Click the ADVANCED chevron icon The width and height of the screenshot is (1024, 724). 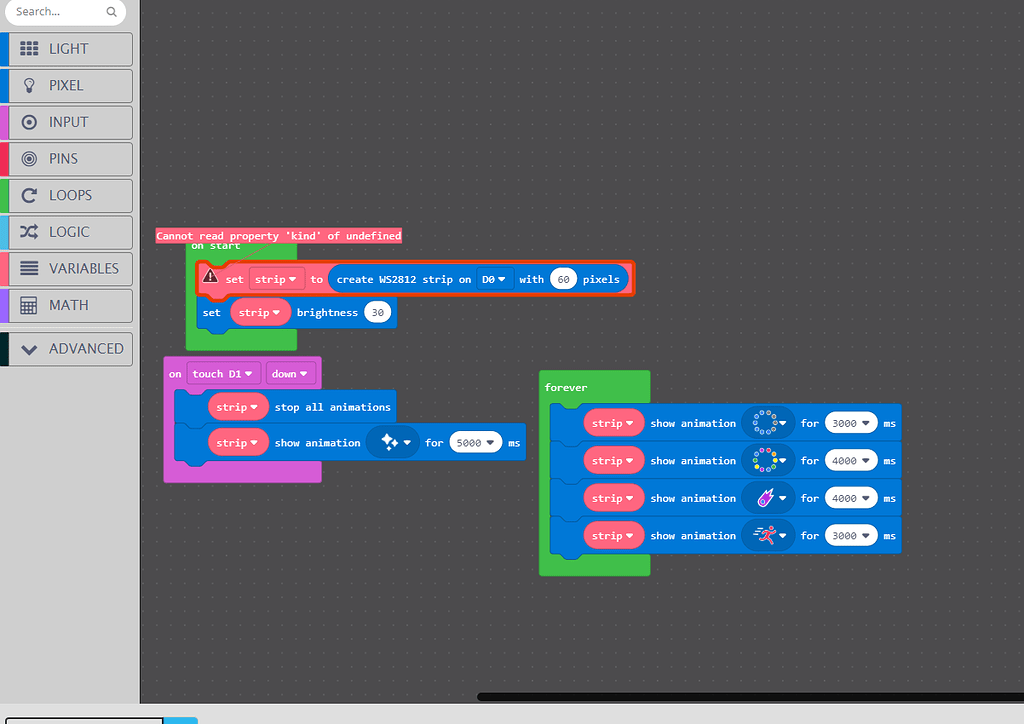pos(29,349)
